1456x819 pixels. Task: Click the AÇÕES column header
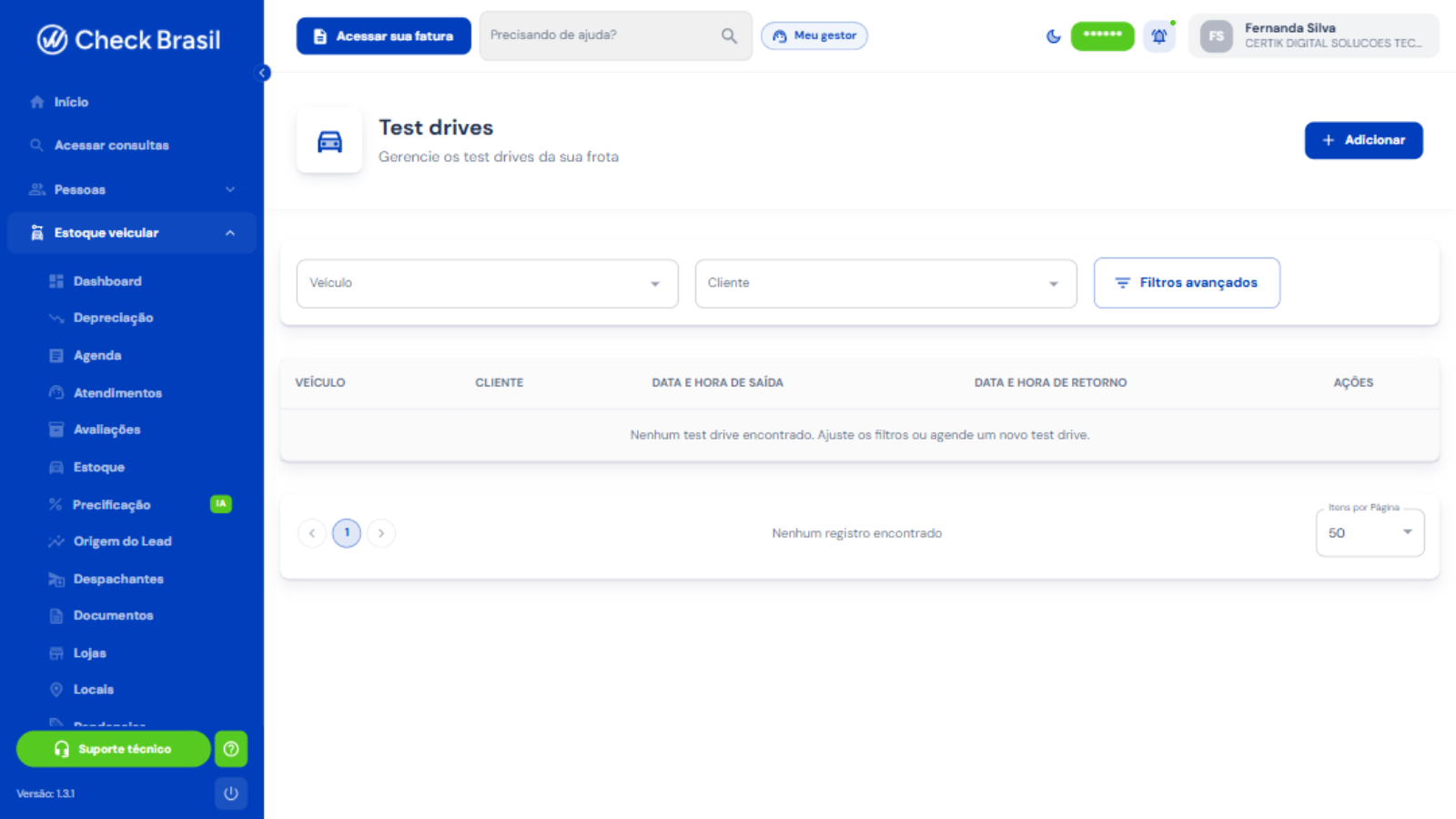(x=1353, y=383)
